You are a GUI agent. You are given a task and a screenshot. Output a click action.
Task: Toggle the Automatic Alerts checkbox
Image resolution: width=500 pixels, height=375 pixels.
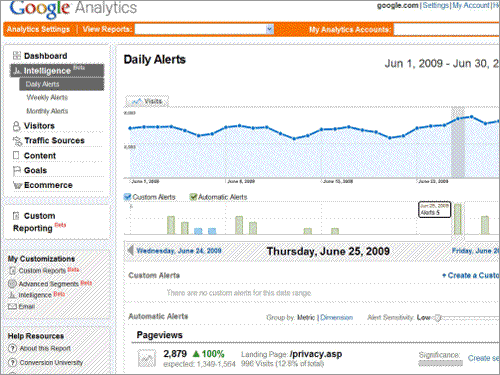(x=193, y=197)
